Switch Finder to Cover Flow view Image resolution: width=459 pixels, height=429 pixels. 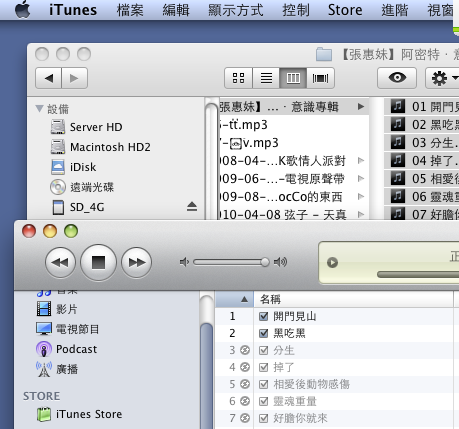(x=320, y=78)
